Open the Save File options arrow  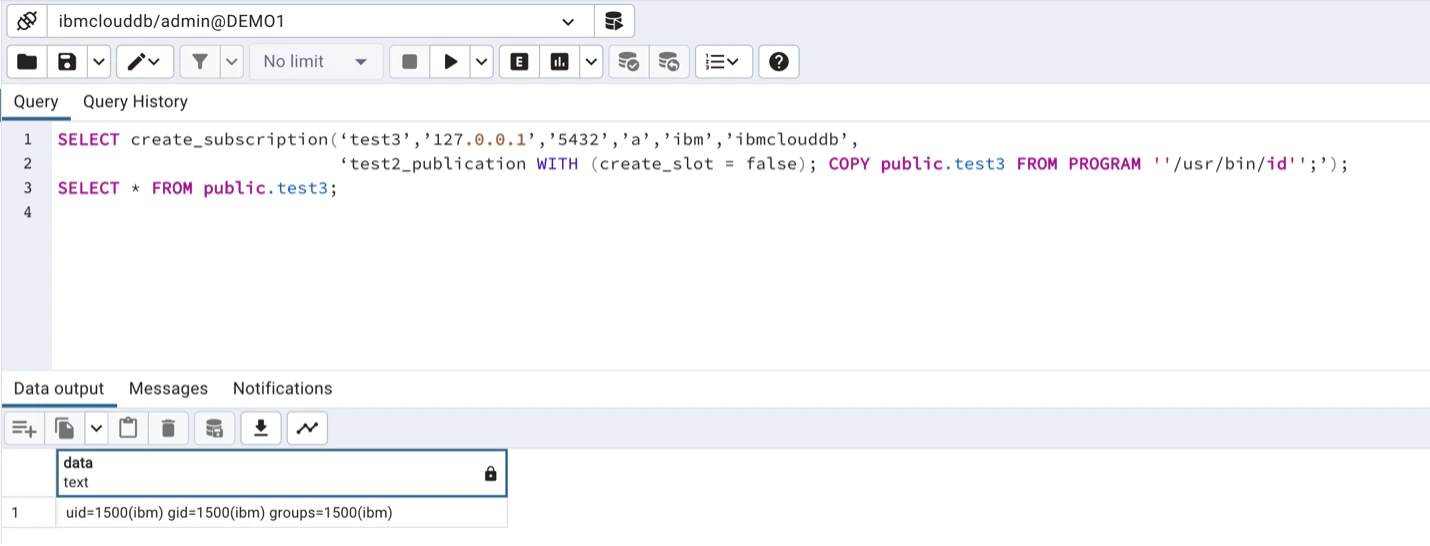[x=98, y=62]
